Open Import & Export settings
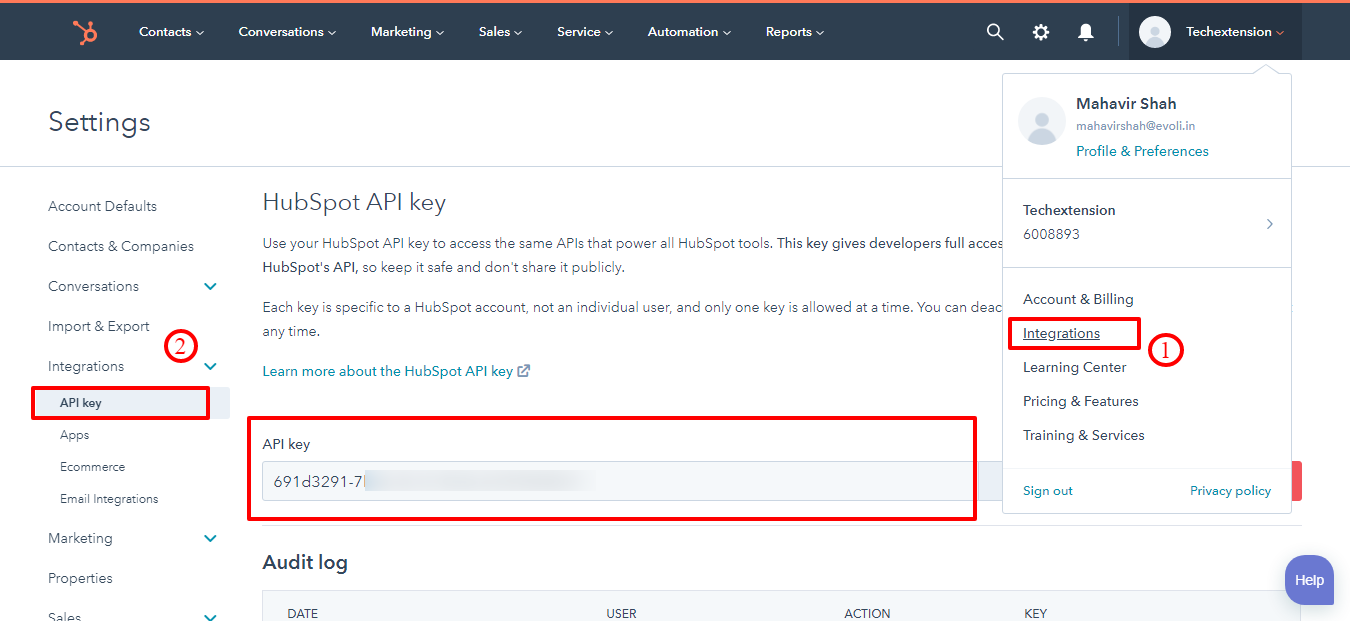This screenshot has width=1350, height=621. coord(99,326)
